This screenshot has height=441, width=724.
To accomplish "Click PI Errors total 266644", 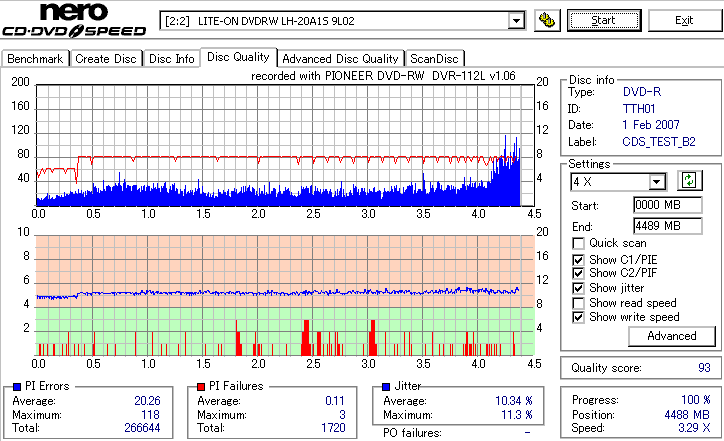I will 142,428.
